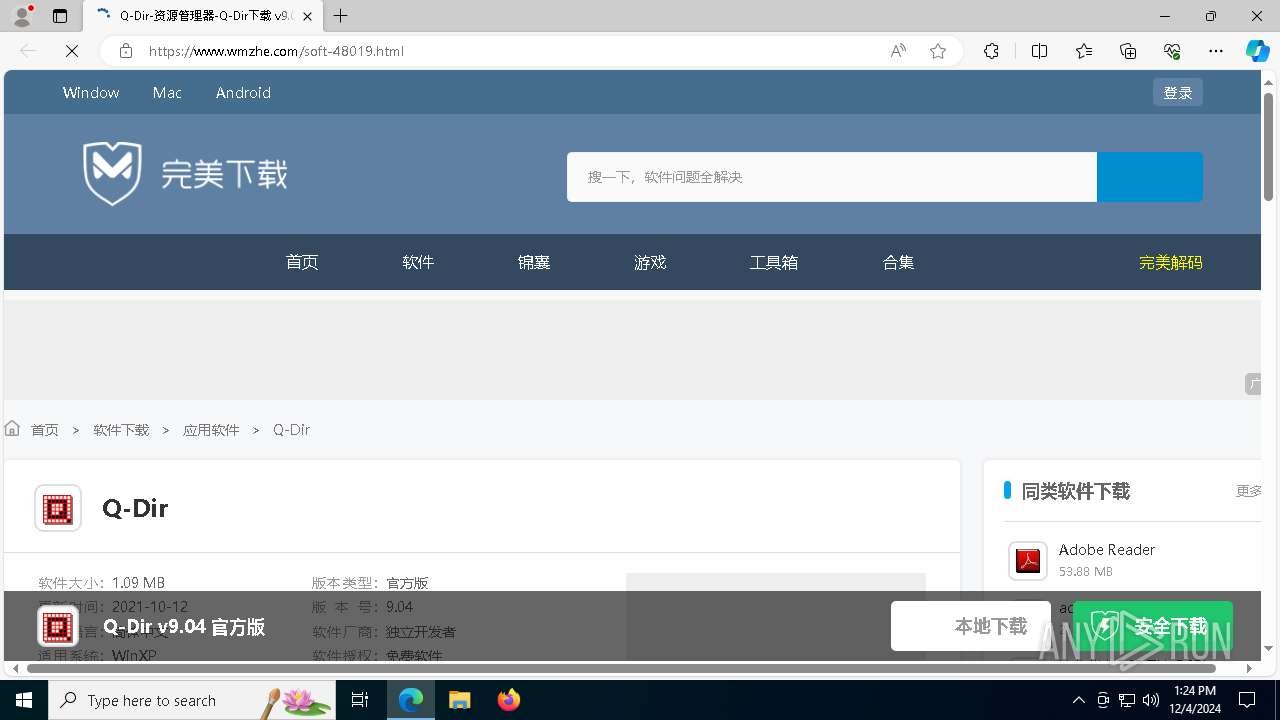This screenshot has height=720, width=1280.
Task: Open Settings and more menu
Action: click(1216, 51)
